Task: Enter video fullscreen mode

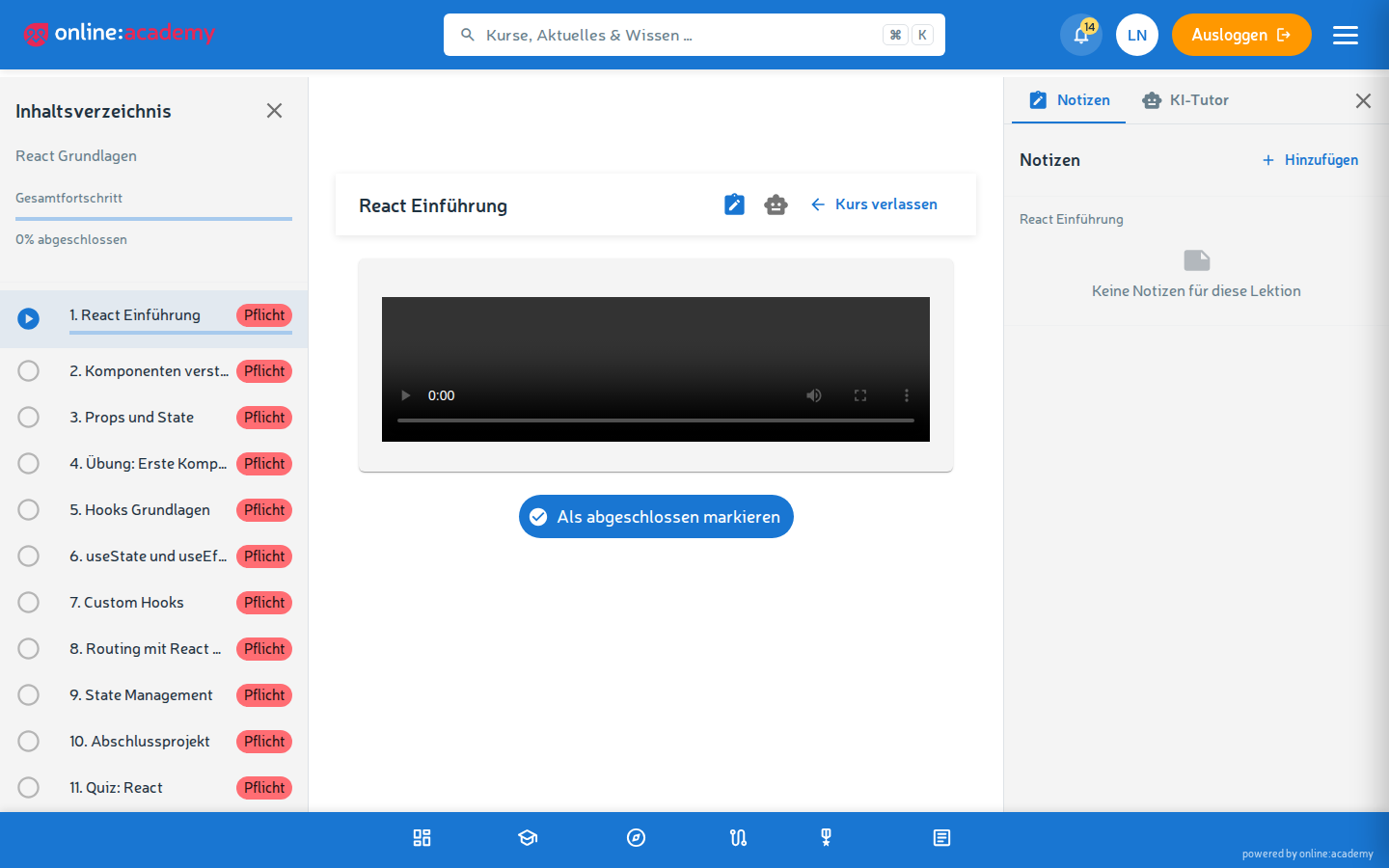Action: pyautogui.click(x=860, y=395)
